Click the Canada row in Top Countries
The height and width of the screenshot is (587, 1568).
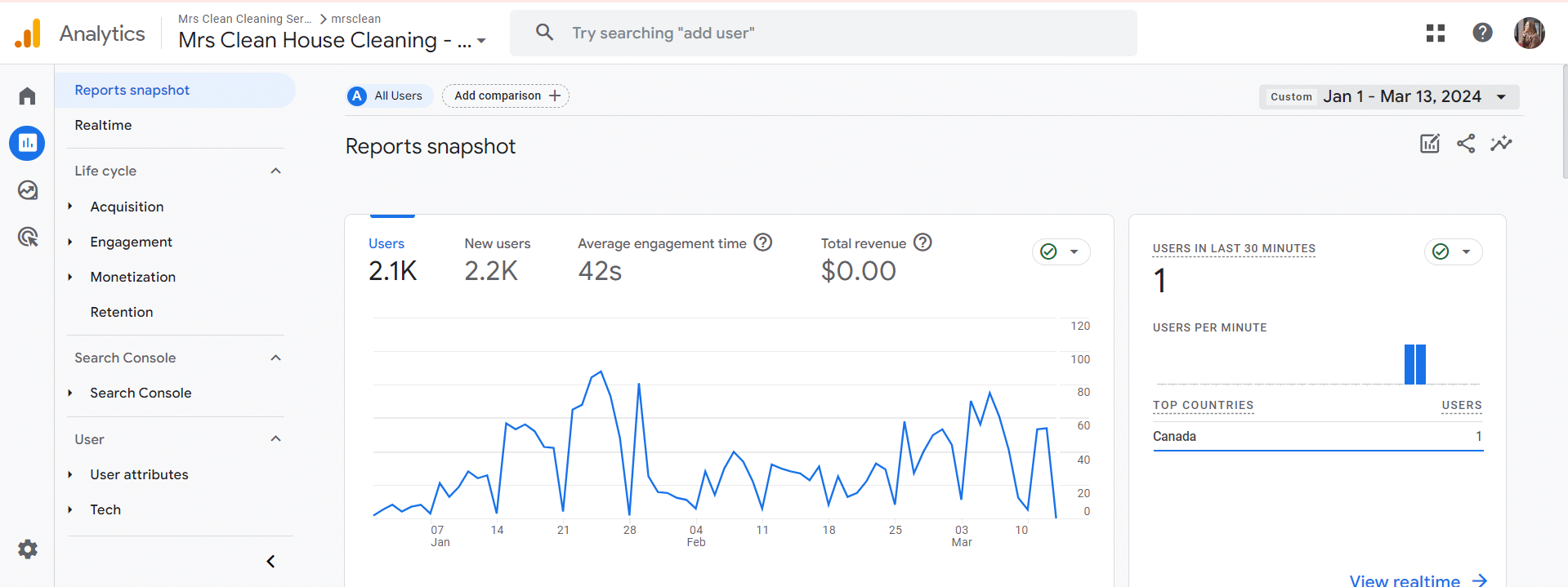pyautogui.click(x=1318, y=437)
